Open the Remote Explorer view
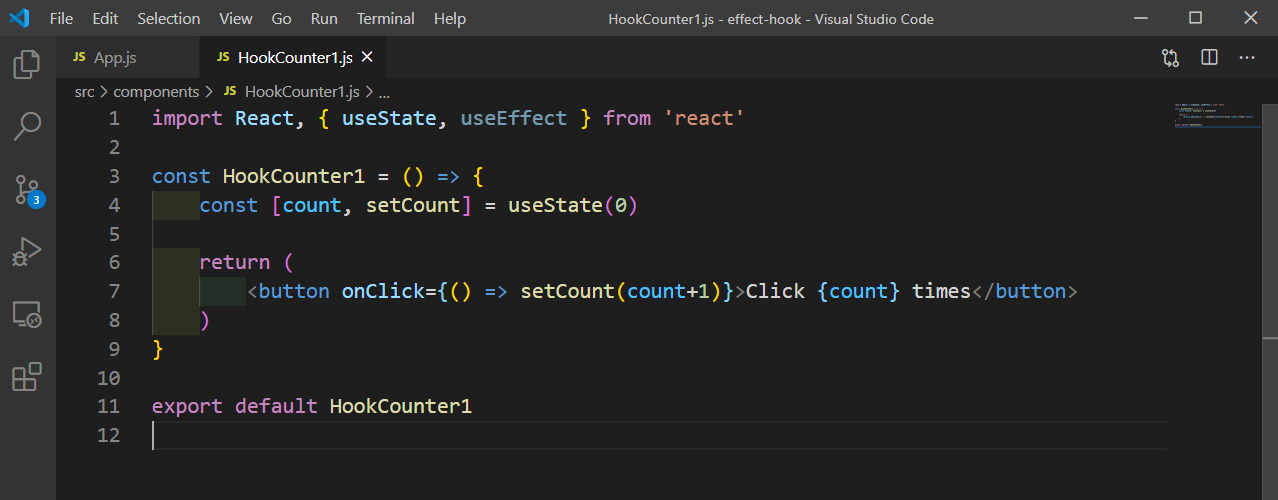This screenshot has width=1278, height=500. tap(27, 315)
